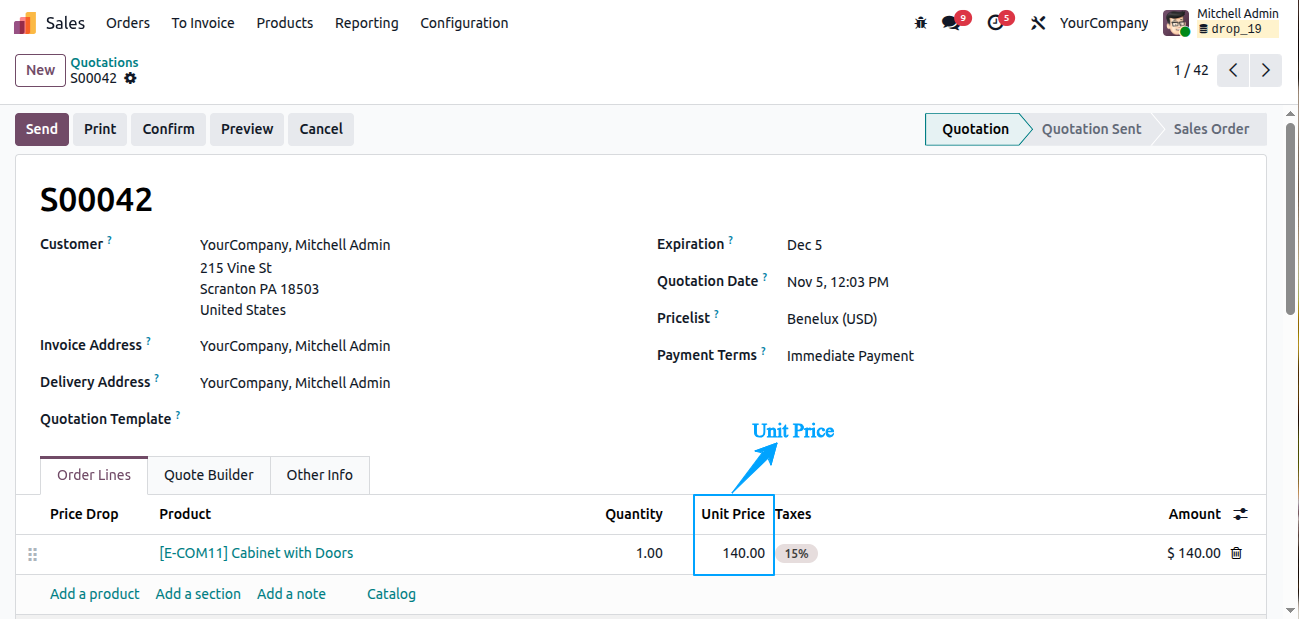The height and width of the screenshot is (619, 1299).
Task: Go back to Quotations breadcrumb
Action: (x=104, y=62)
